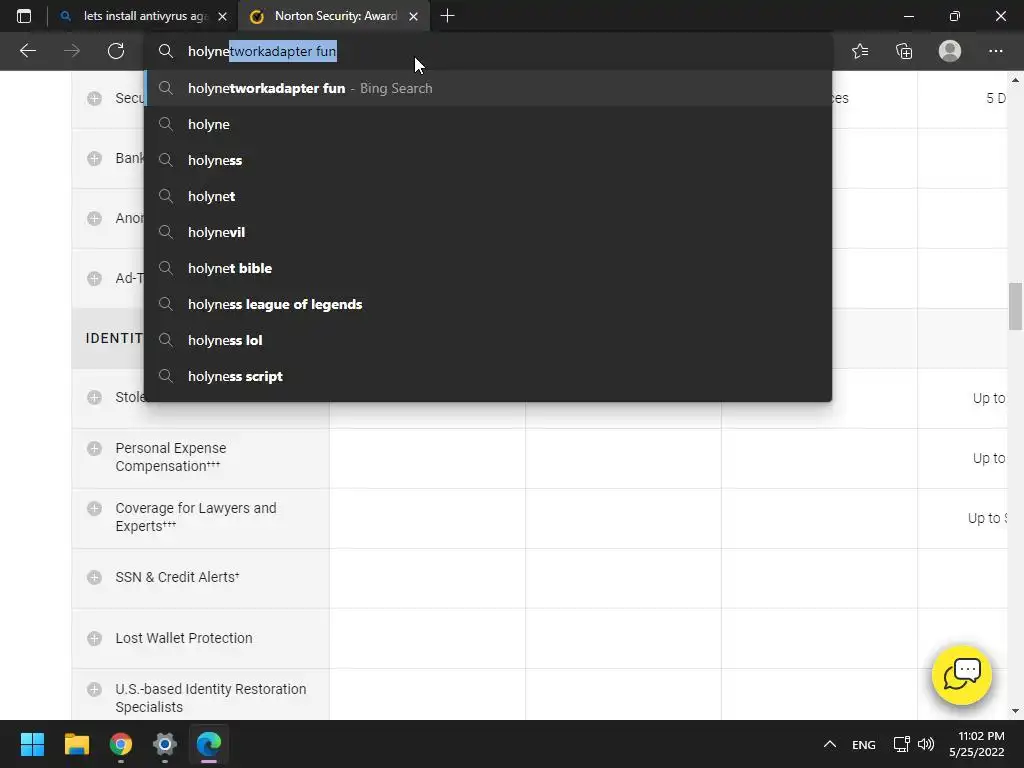Image resolution: width=1024 pixels, height=768 pixels.
Task: Open the Windows Start menu
Action: click(x=32, y=744)
